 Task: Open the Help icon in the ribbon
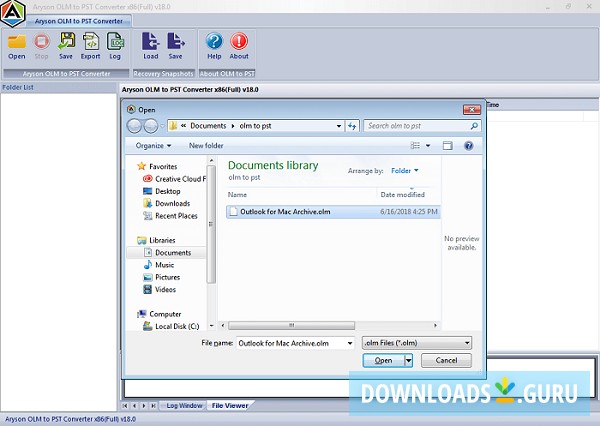tap(214, 41)
